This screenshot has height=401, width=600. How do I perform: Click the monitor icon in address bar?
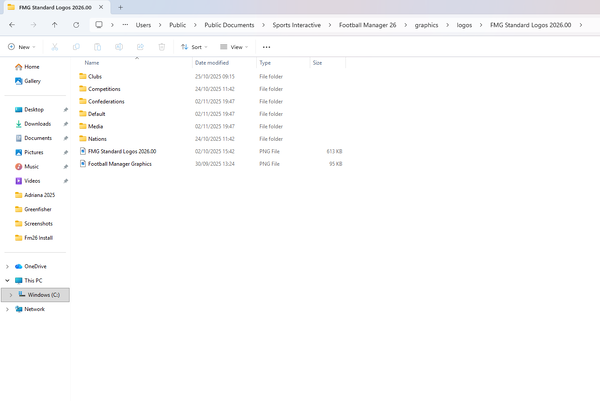tap(99, 25)
